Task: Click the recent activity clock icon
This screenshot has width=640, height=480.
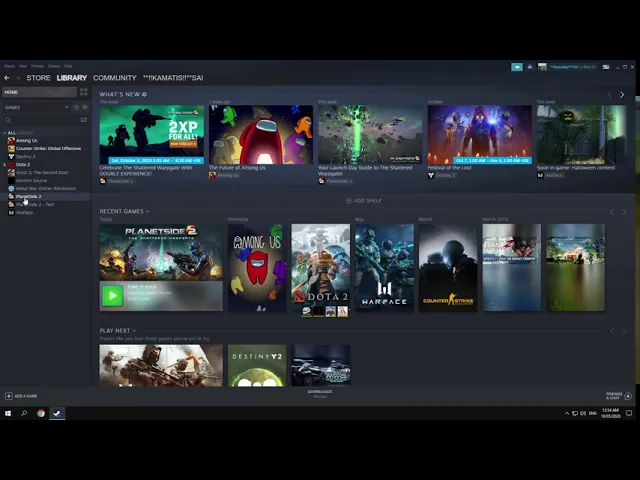Action: tap(76, 107)
